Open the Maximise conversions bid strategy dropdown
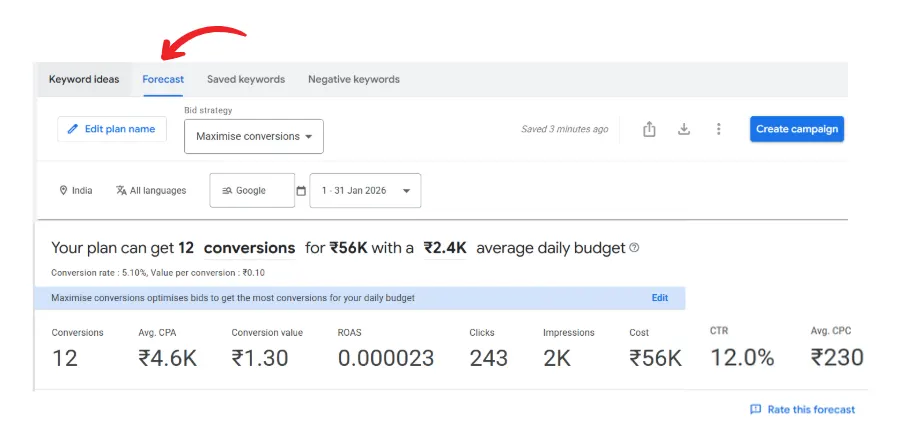The width and height of the screenshot is (901, 439). pyautogui.click(x=254, y=137)
